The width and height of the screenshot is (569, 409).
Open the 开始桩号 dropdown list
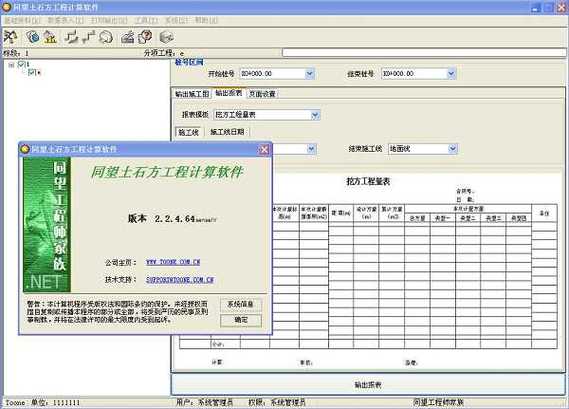[x=310, y=74]
